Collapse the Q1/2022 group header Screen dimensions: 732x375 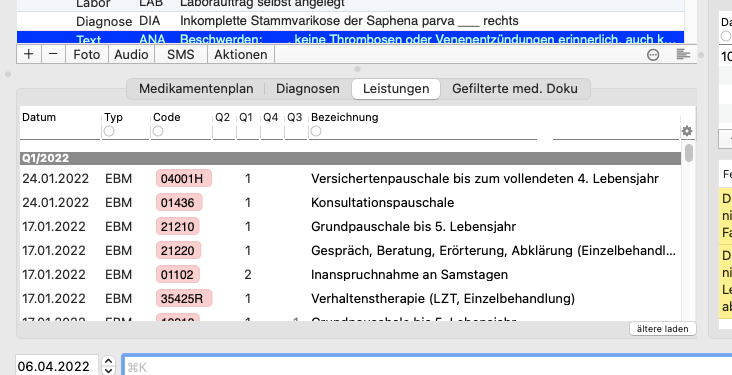pyautogui.click(x=350, y=158)
